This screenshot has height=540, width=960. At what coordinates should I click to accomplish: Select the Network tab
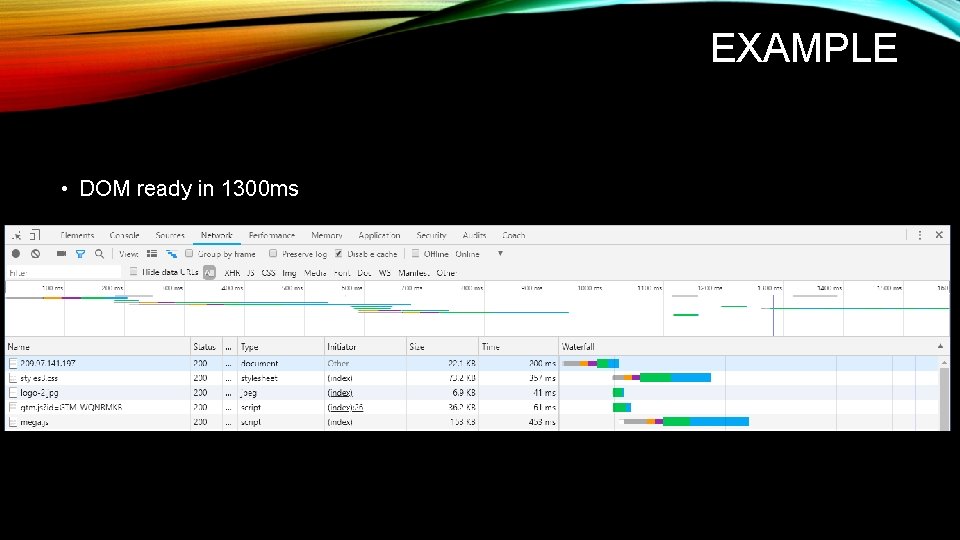[x=217, y=235]
